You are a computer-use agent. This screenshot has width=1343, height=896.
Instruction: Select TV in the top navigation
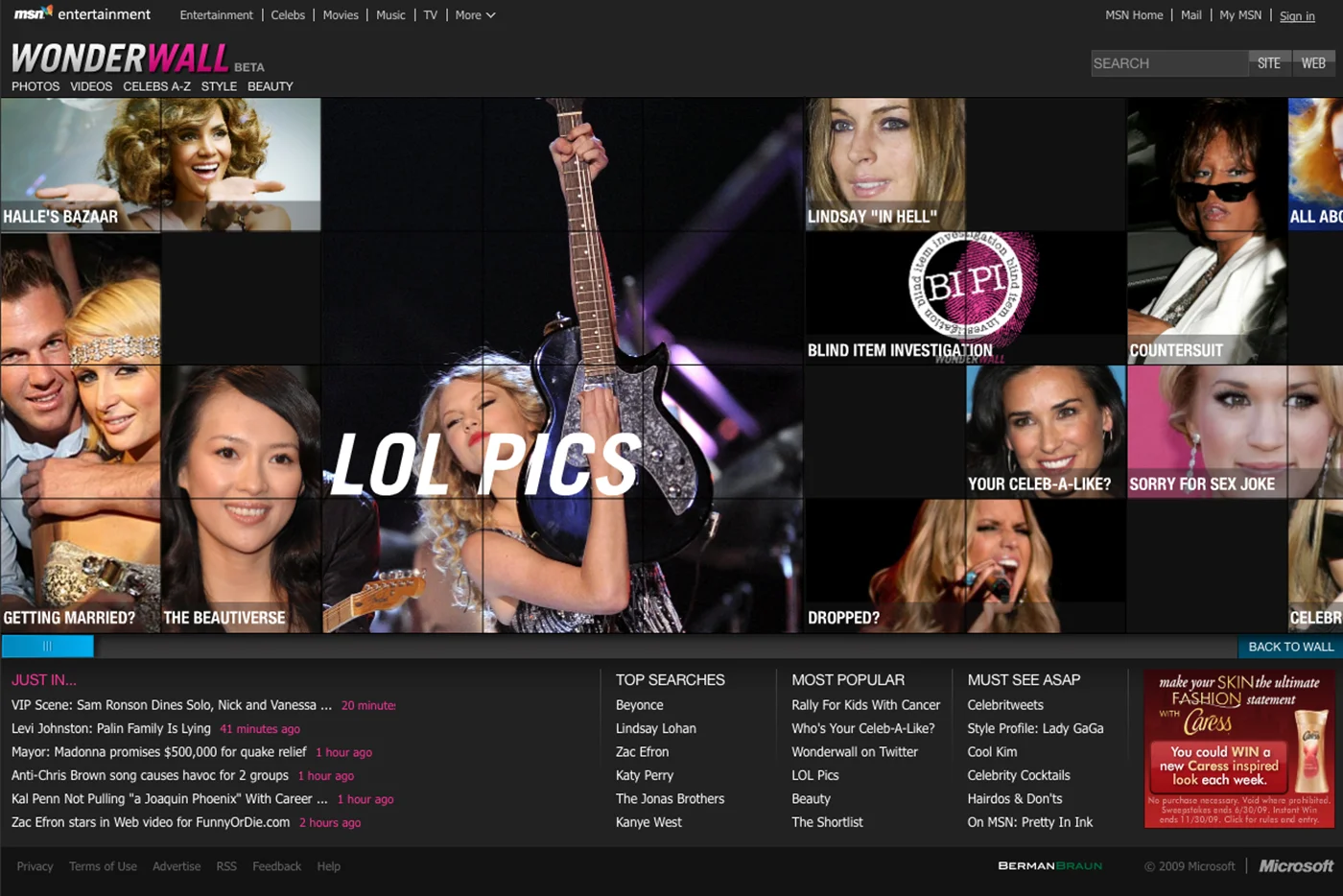[431, 15]
